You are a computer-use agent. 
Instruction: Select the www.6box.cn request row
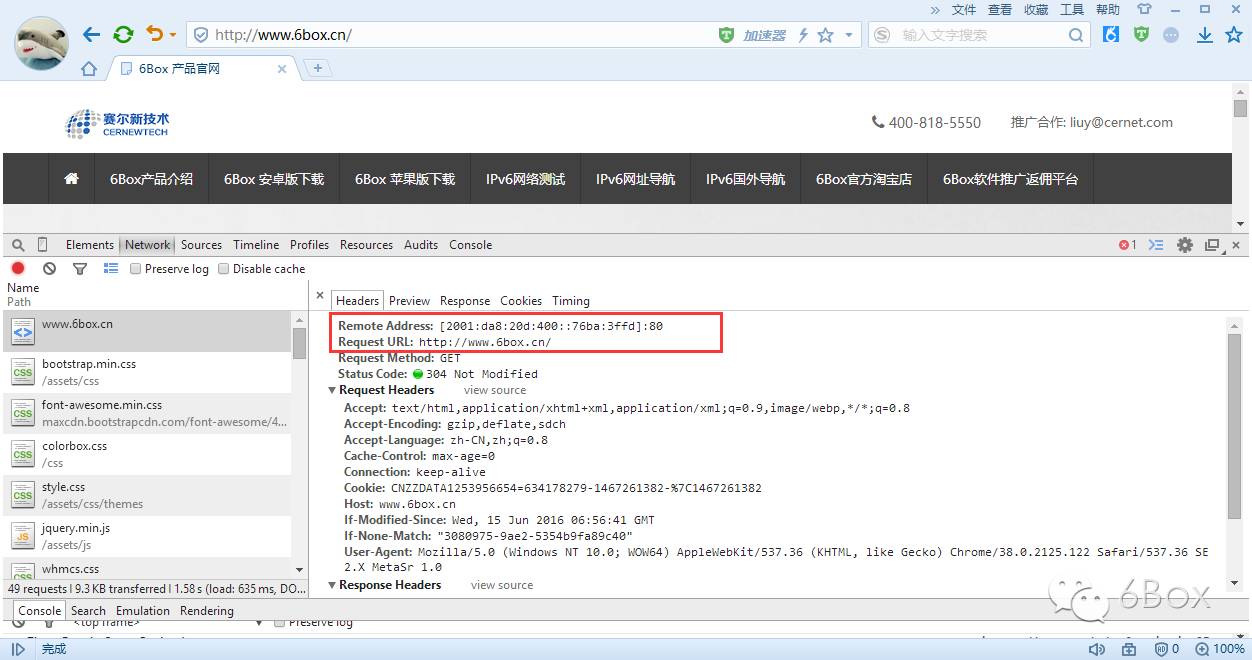click(x=147, y=331)
